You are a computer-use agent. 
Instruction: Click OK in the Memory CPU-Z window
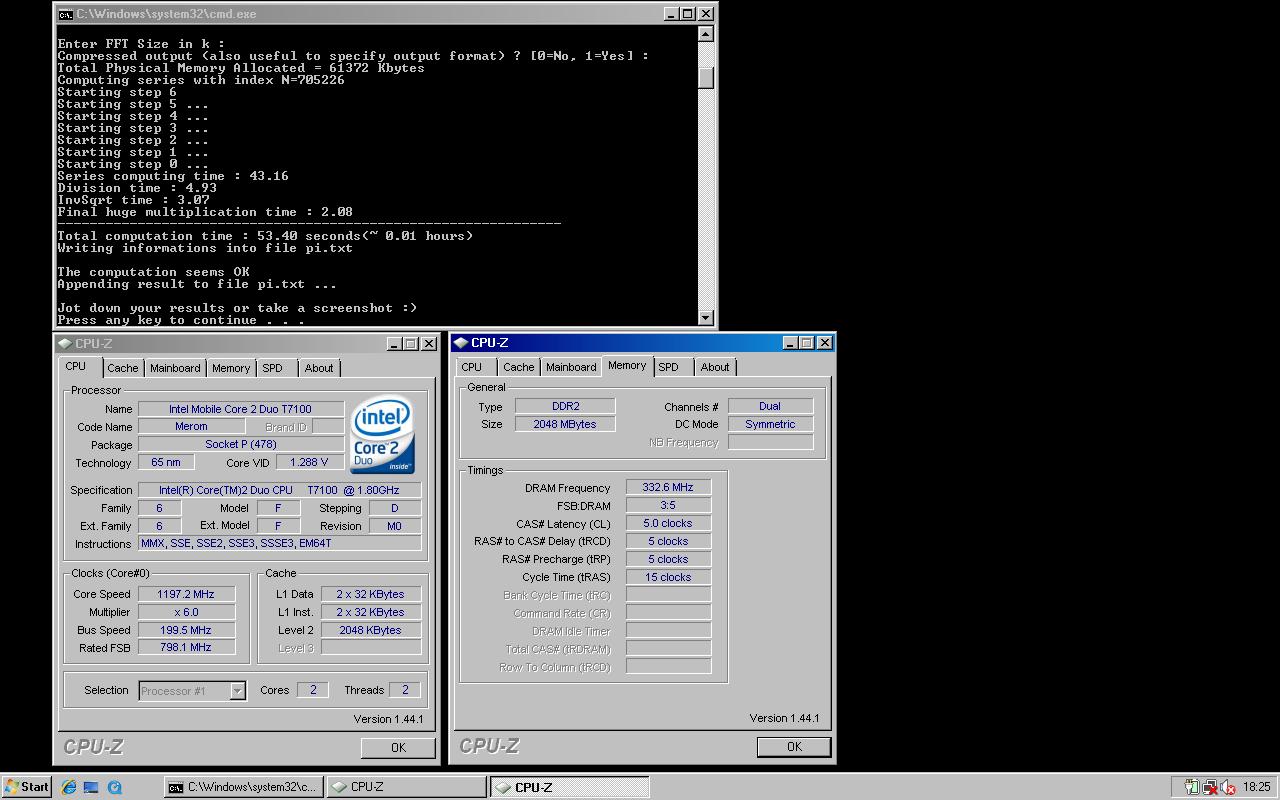tap(794, 746)
